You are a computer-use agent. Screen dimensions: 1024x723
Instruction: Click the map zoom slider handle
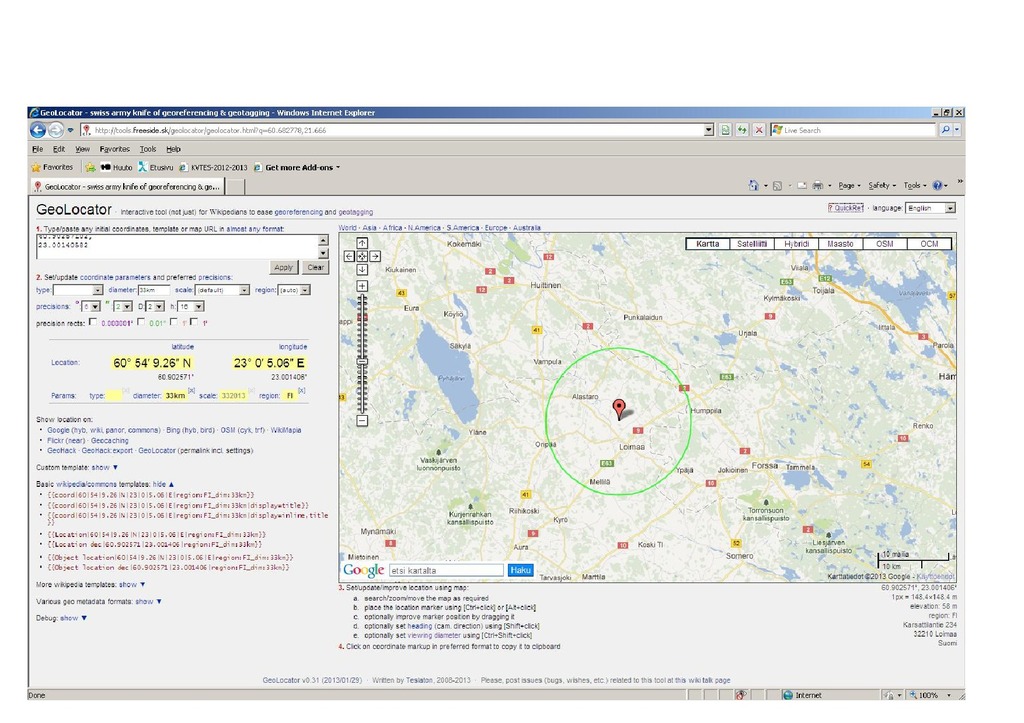click(362, 361)
